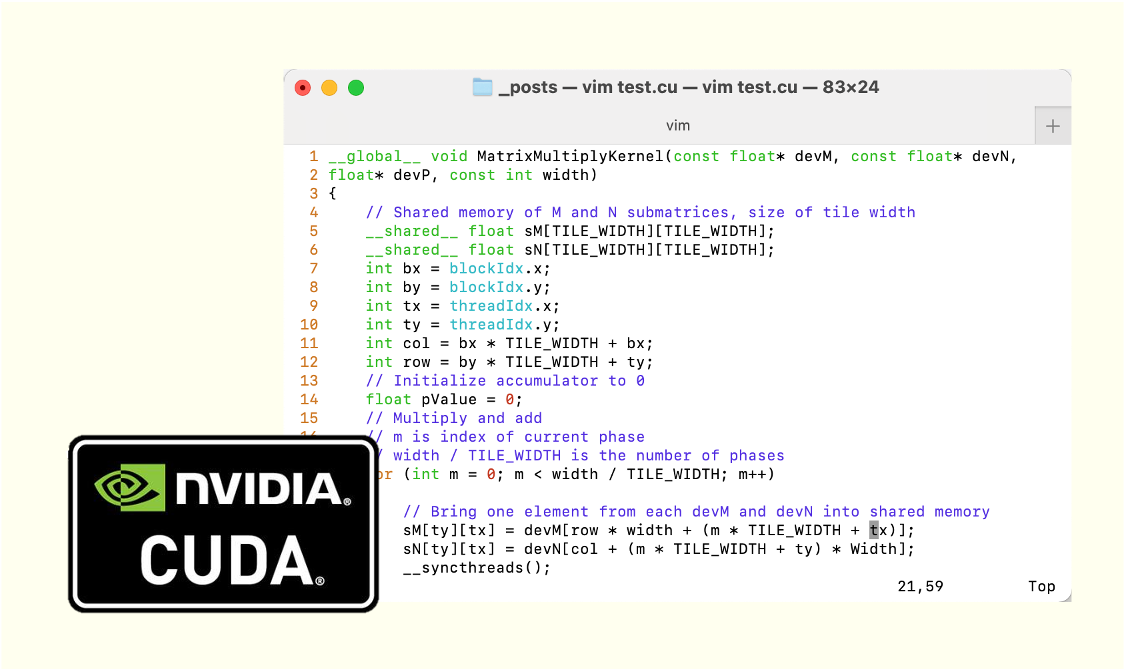Open a new tab with the plus icon

click(x=1055, y=125)
